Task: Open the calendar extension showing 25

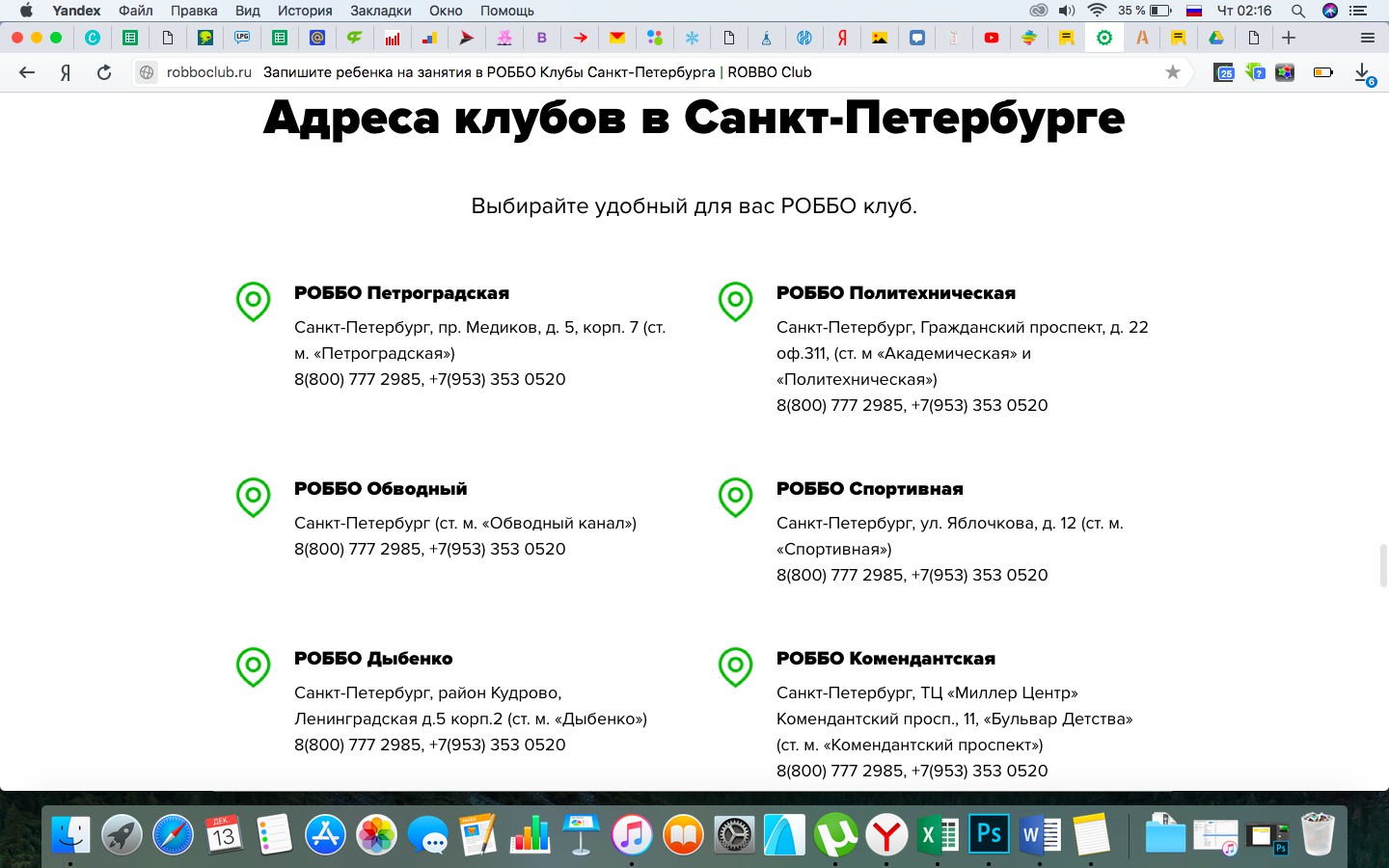Action: 1223,72
